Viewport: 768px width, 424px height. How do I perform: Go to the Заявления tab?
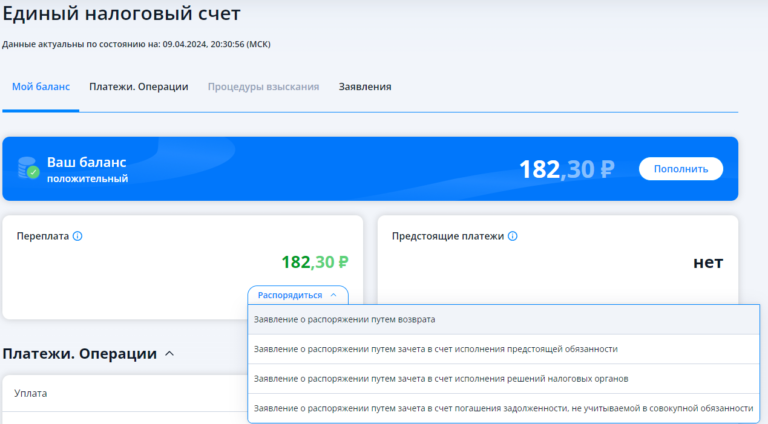click(x=365, y=87)
